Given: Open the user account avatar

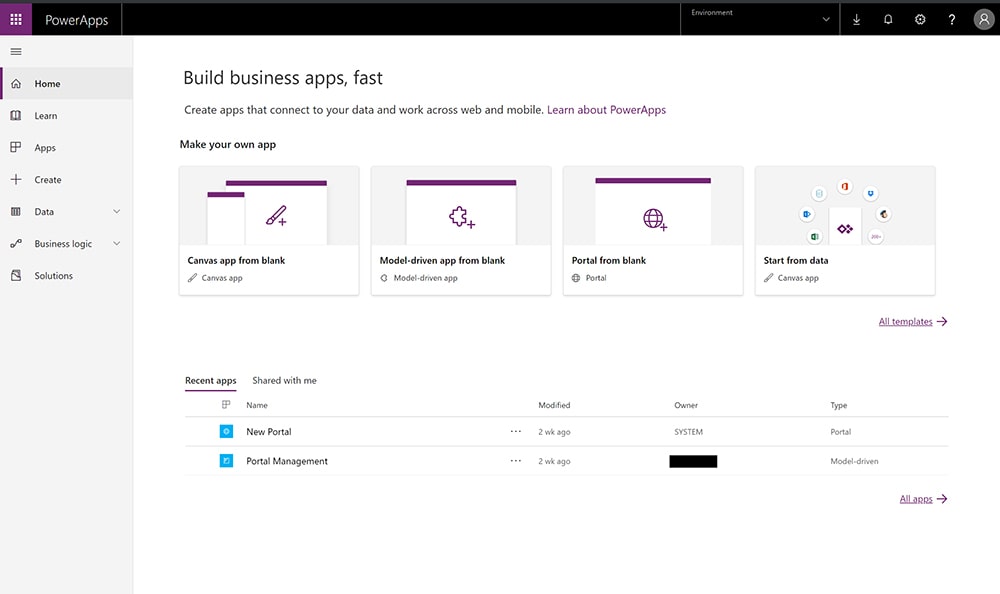Looking at the screenshot, I should pyautogui.click(x=984, y=20).
